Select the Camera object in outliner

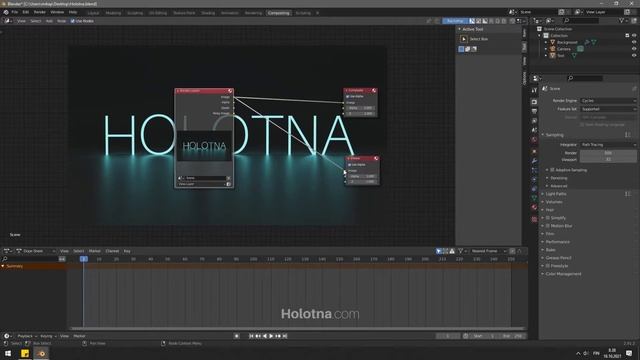(564, 49)
